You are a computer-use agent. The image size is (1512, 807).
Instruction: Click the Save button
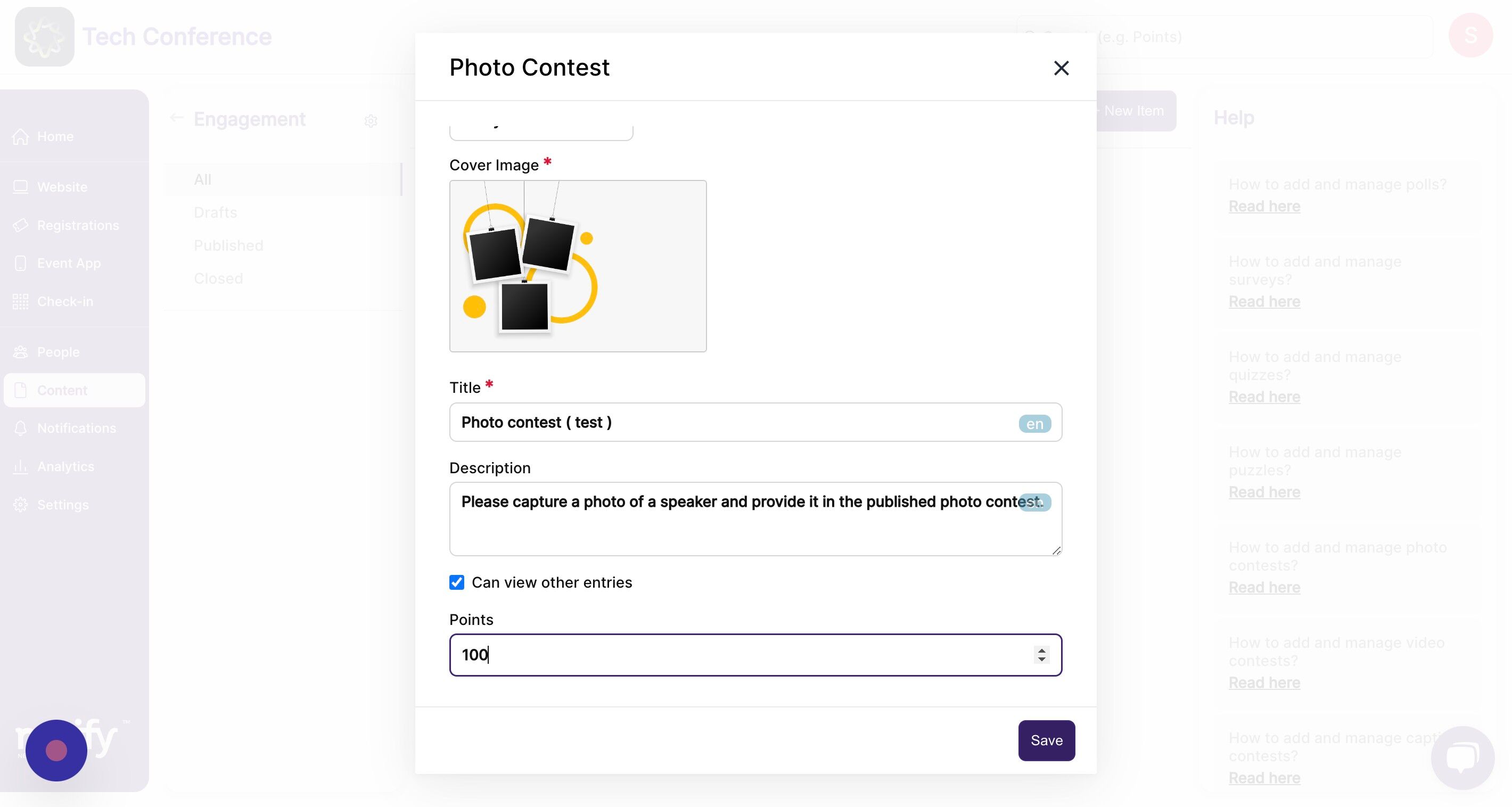click(x=1046, y=740)
